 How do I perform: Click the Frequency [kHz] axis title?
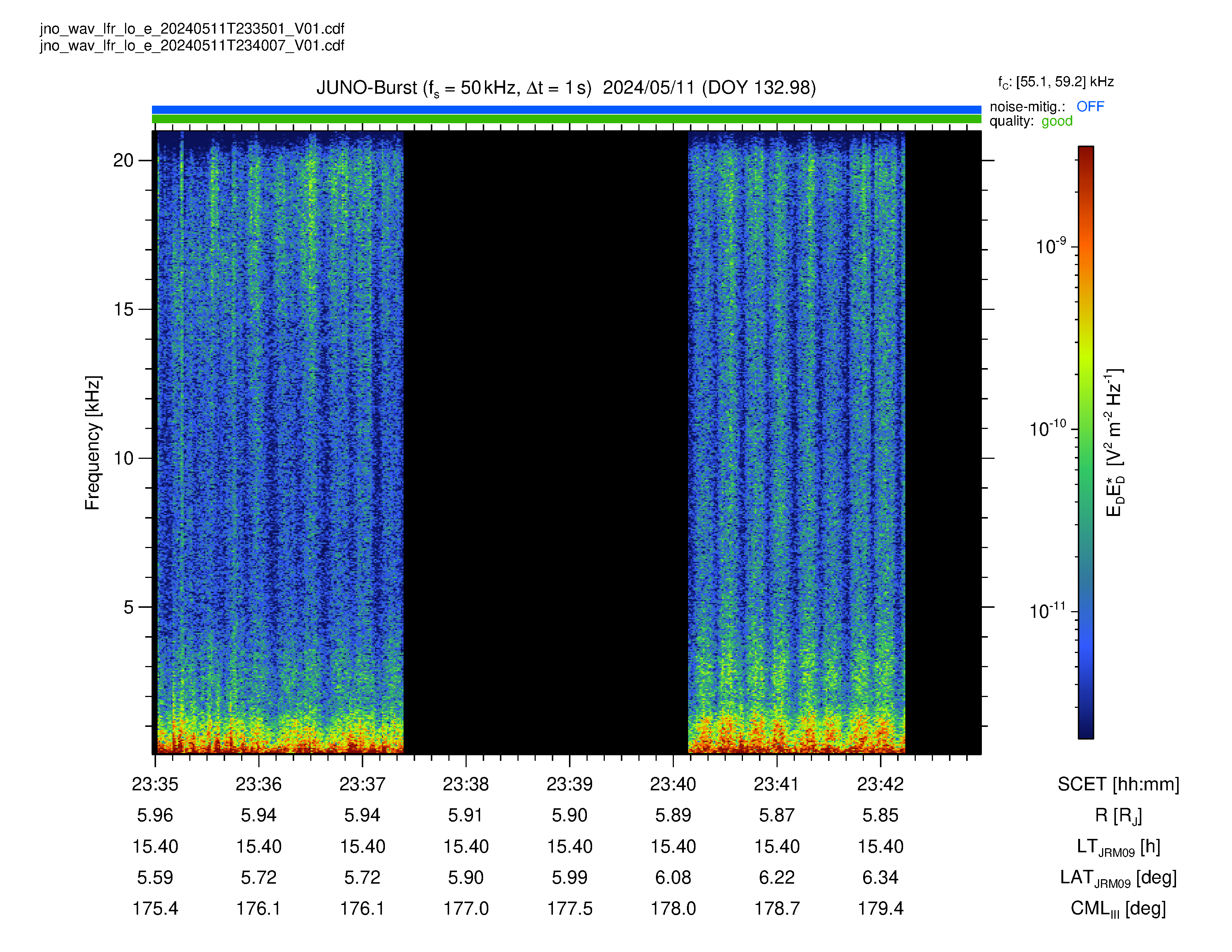click(x=93, y=443)
